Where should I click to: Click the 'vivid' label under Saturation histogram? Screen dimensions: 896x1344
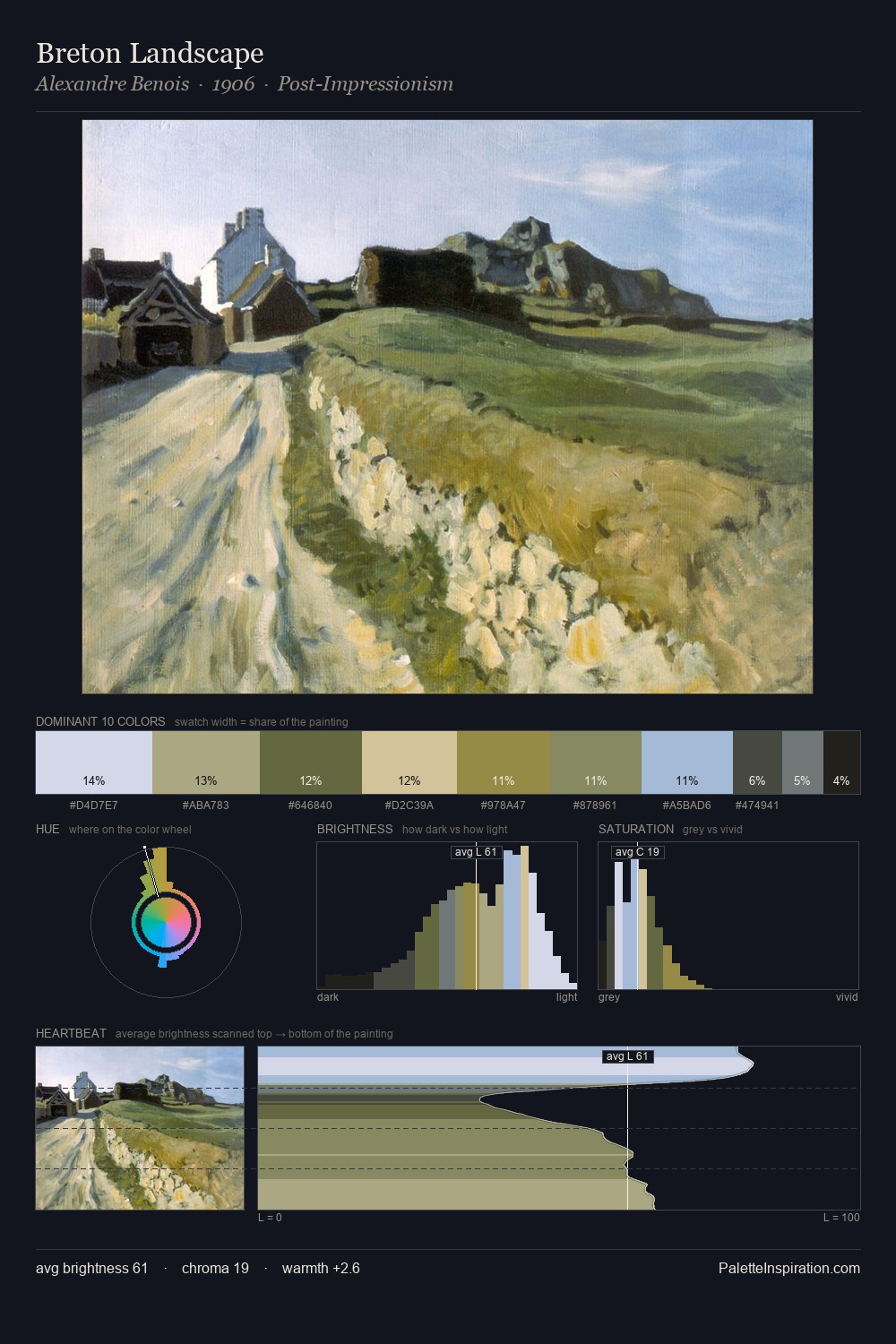[x=847, y=997]
